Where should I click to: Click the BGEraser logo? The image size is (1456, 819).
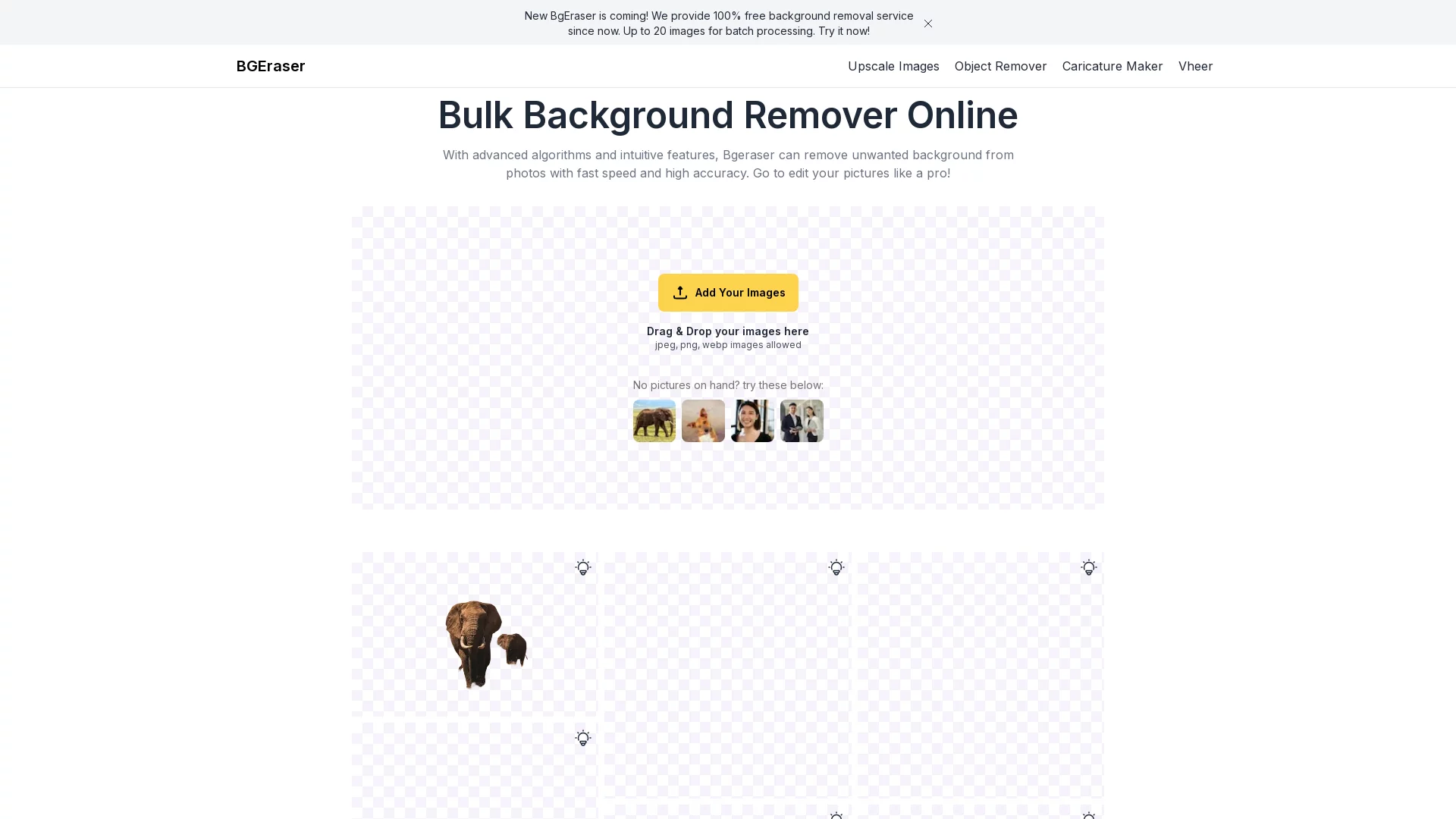tap(271, 66)
